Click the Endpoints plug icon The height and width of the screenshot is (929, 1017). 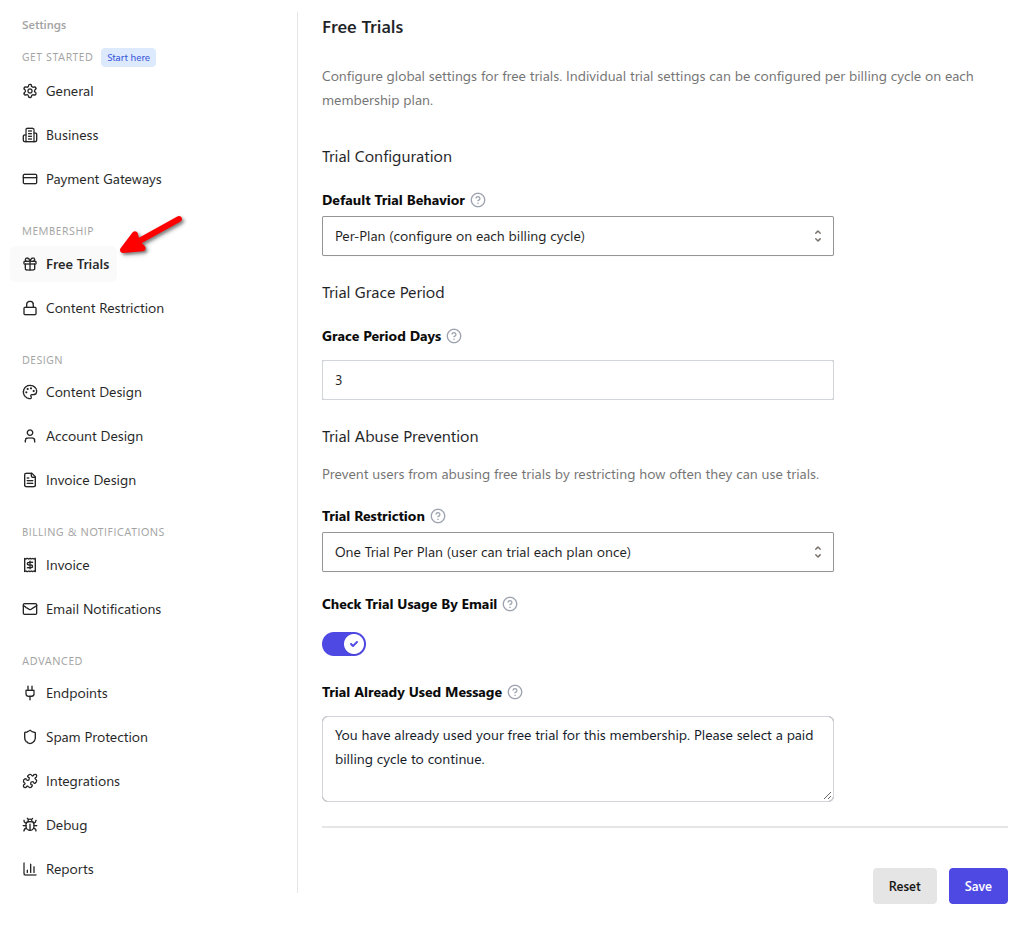pos(30,693)
